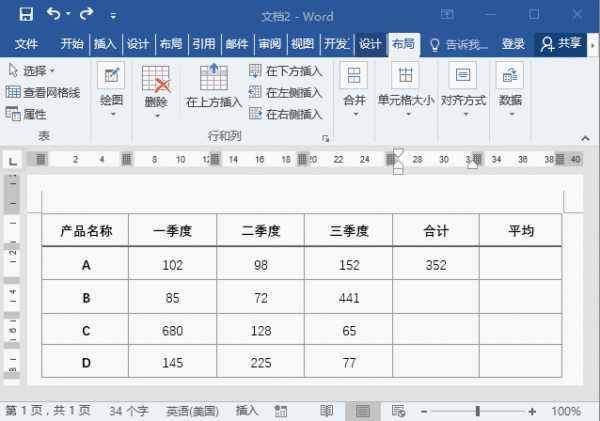This screenshot has height=421, width=600.
Task: Open the Undo history dropdown arrow
Action: pos(68,14)
